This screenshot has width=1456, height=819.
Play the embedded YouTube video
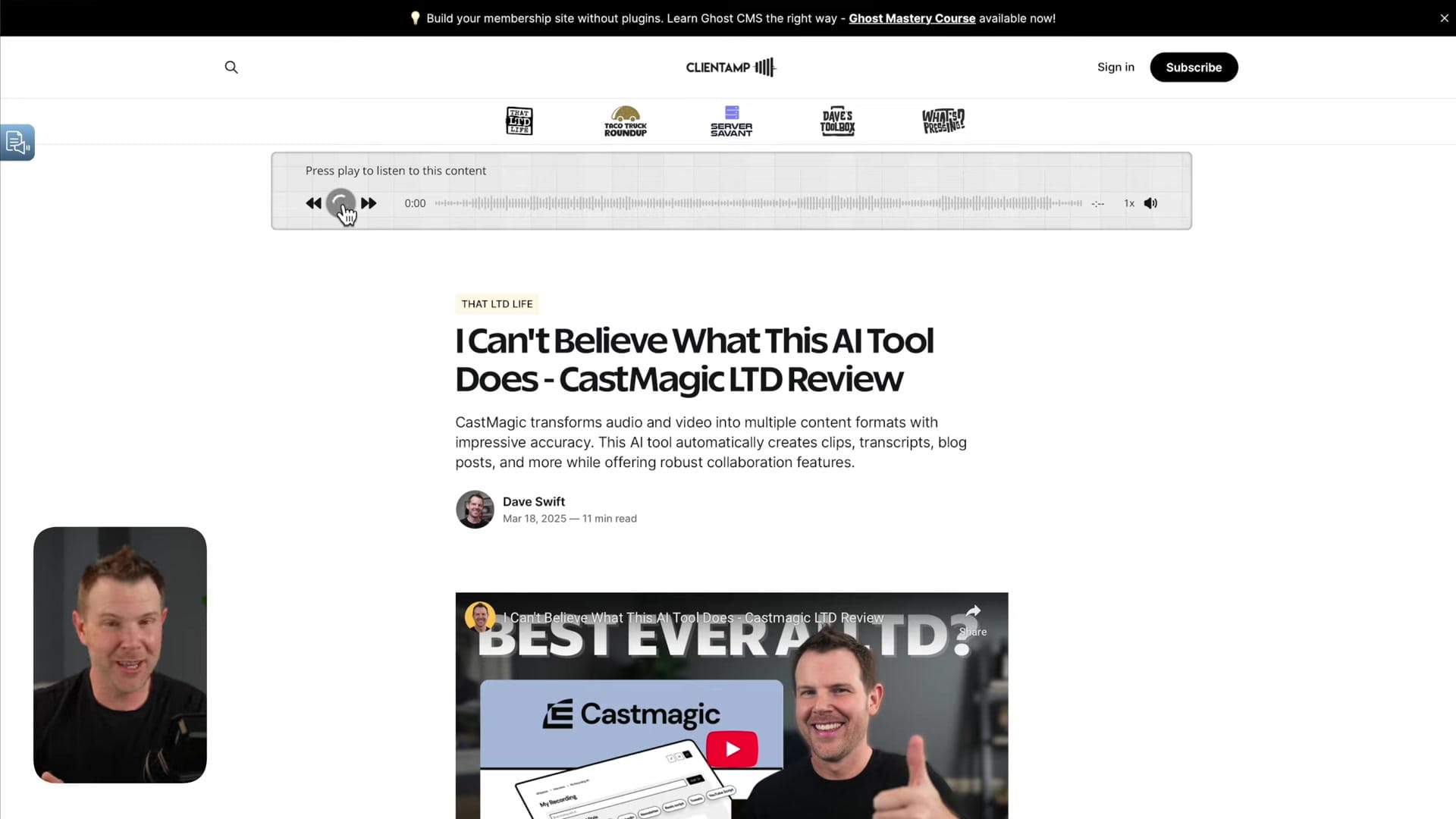[732, 749]
